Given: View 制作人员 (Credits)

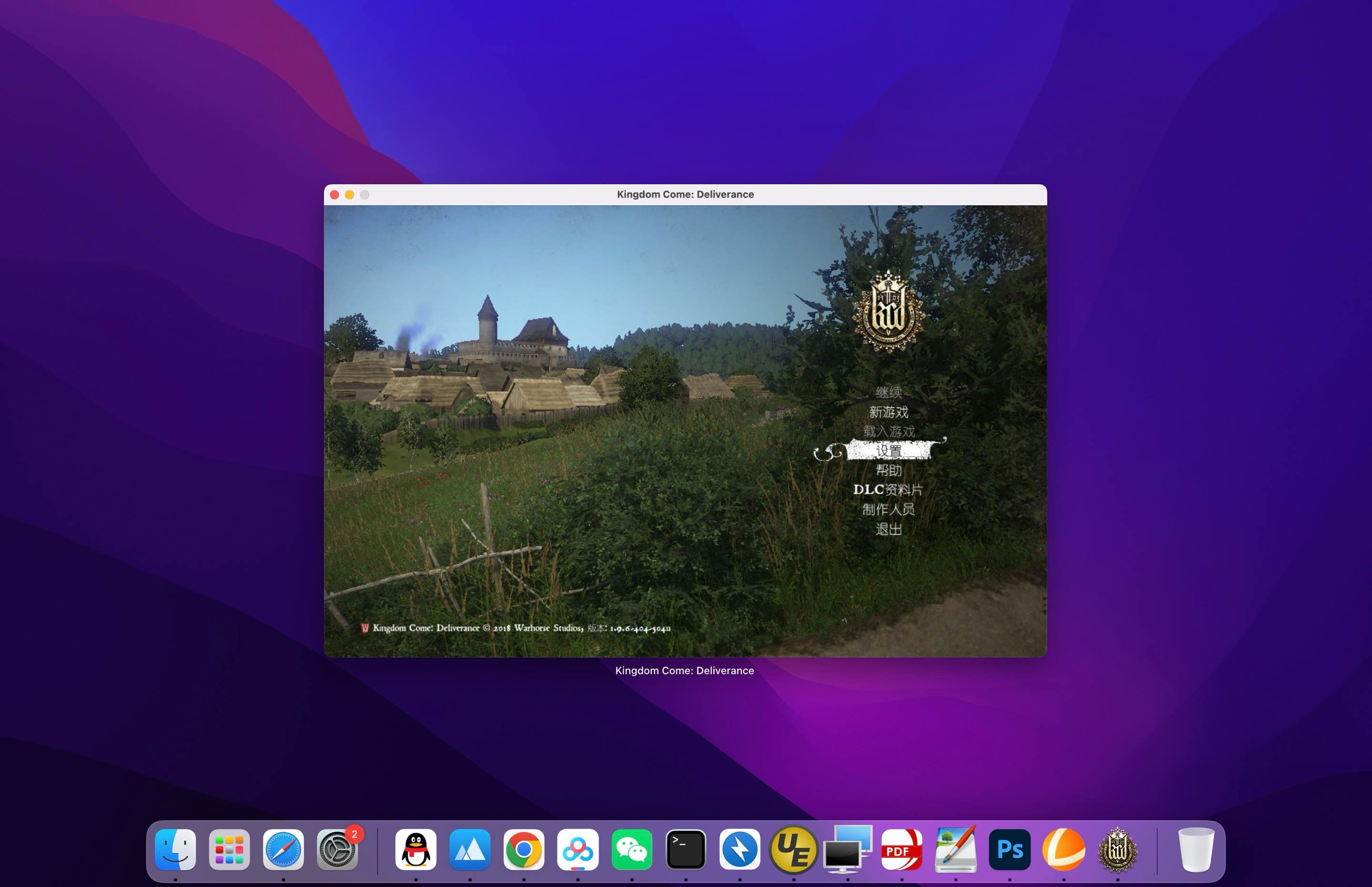Looking at the screenshot, I should pyautogui.click(x=889, y=509).
